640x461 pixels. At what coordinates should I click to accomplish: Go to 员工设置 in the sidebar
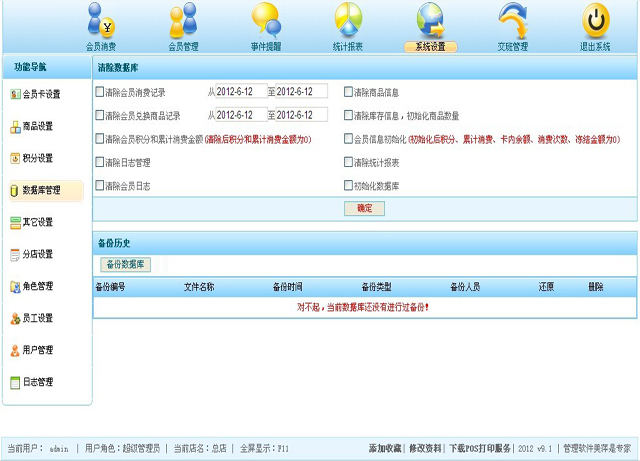click(x=38, y=318)
